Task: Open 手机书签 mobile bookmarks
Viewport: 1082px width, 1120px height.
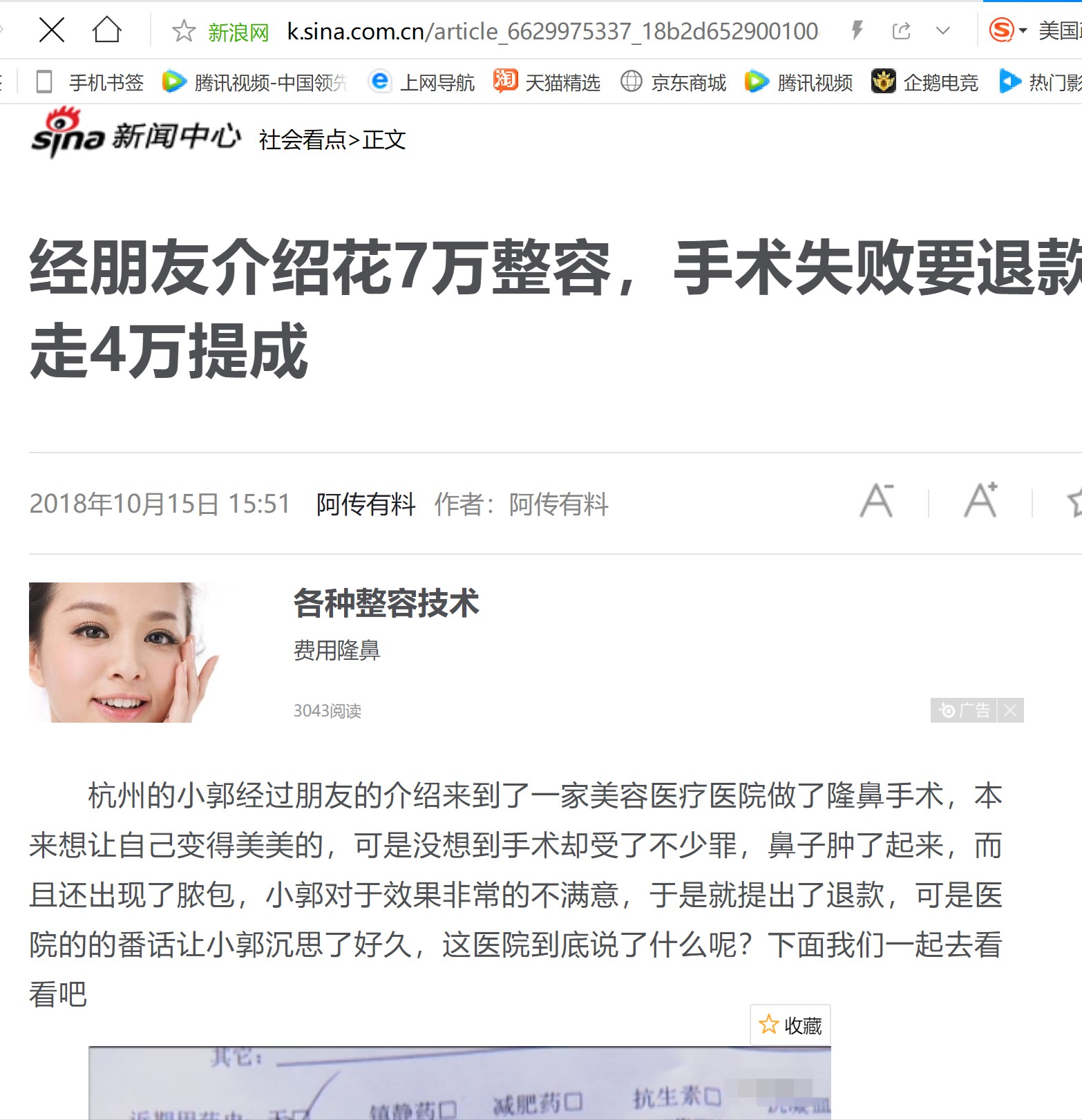Action: [x=90, y=82]
